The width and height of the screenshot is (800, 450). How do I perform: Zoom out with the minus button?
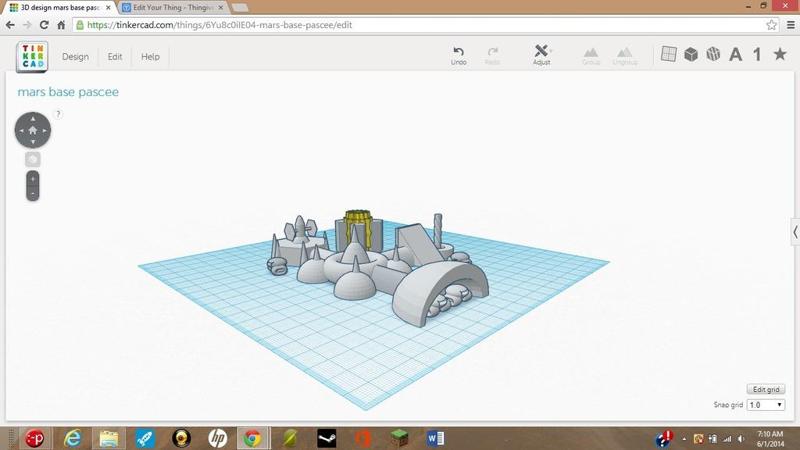point(32,192)
